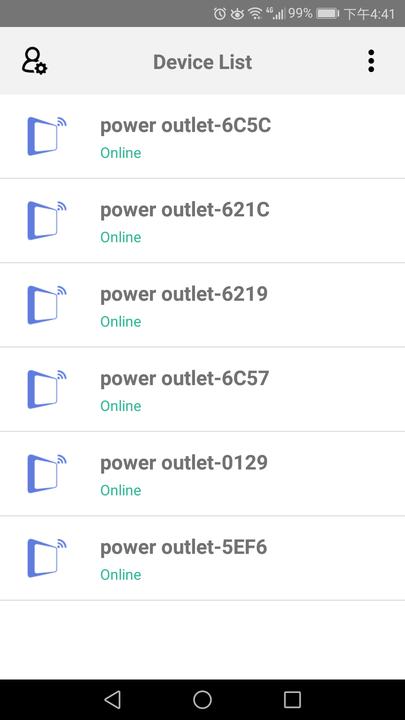This screenshot has width=405, height=720.
Task: Choose the power outlet-5EF6 entry
Action: click(202, 558)
